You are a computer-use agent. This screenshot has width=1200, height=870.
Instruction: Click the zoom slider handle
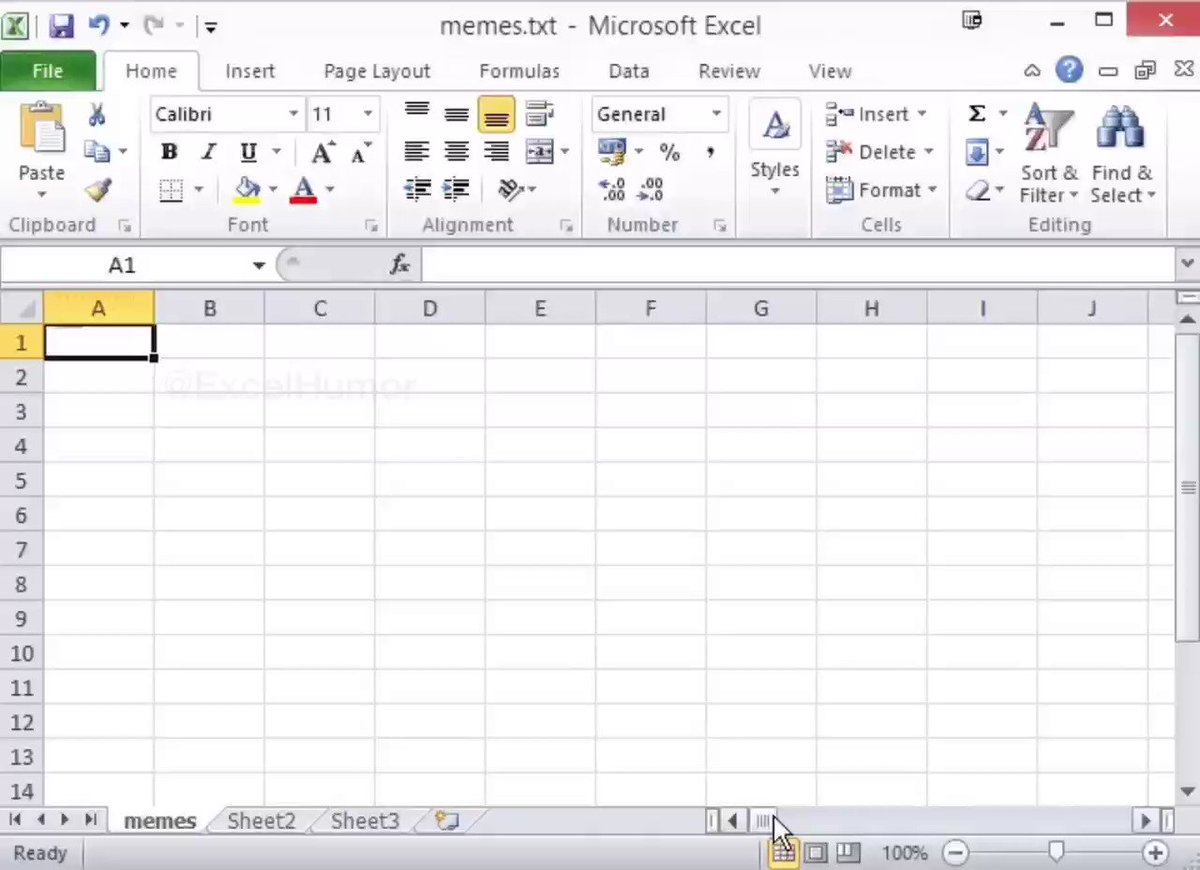click(x=1056, y=853)
